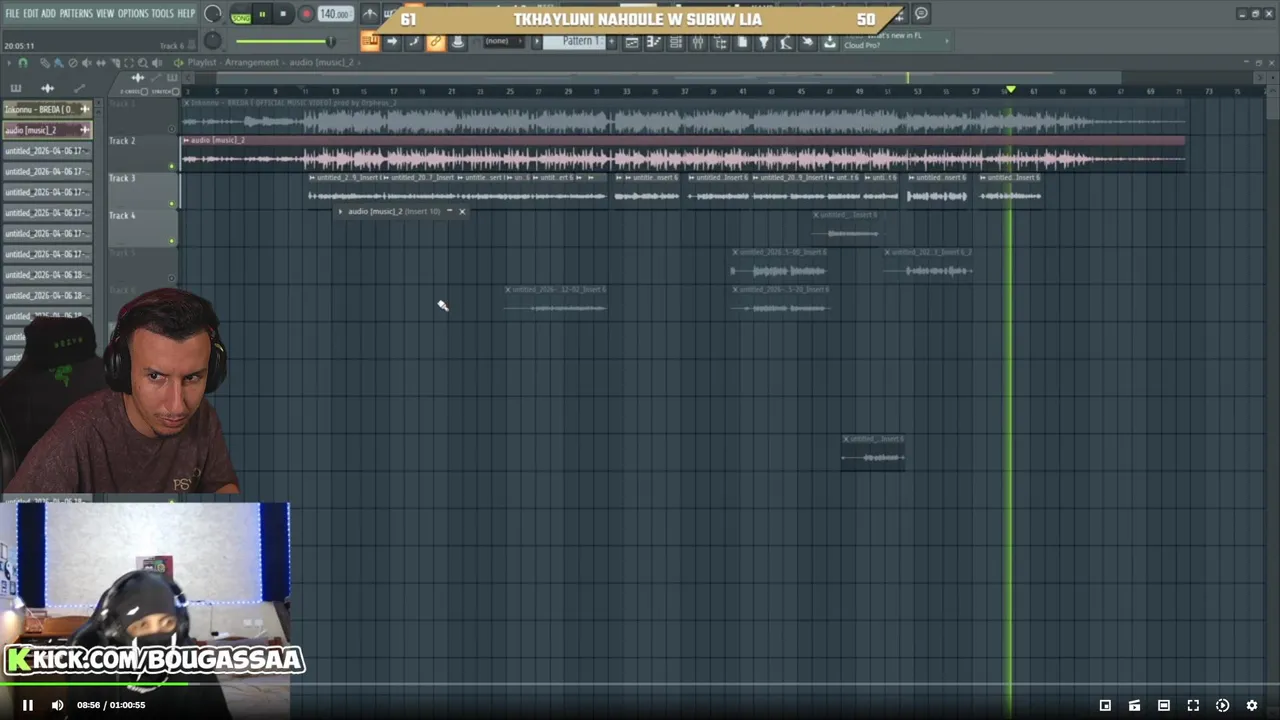1280x720 pixels.
Task: Toggle the playlist magnet snap icon
Action: (22, 62)
